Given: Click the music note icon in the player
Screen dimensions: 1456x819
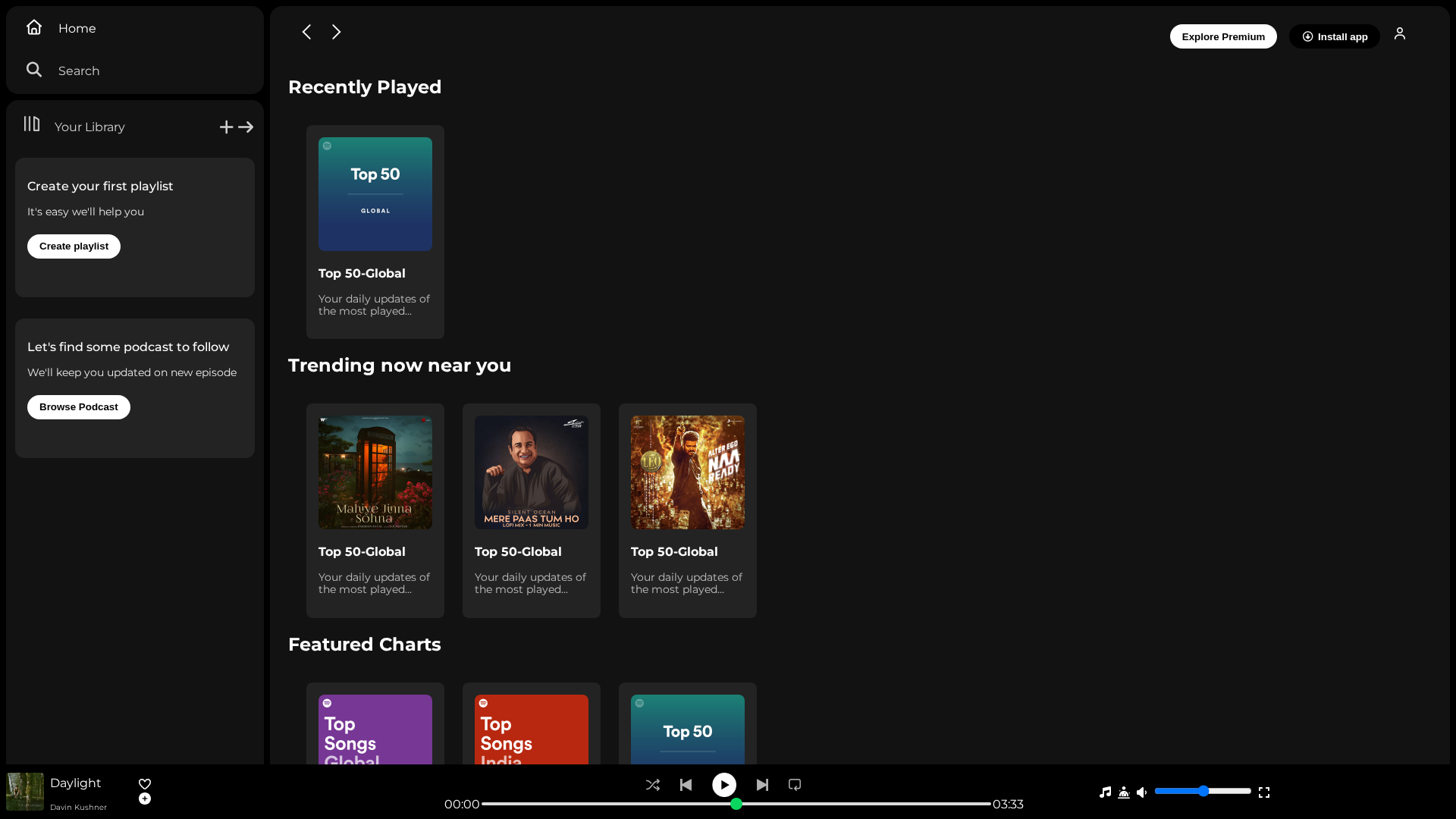Looking at the screenshot, I should coord(1106,792).
